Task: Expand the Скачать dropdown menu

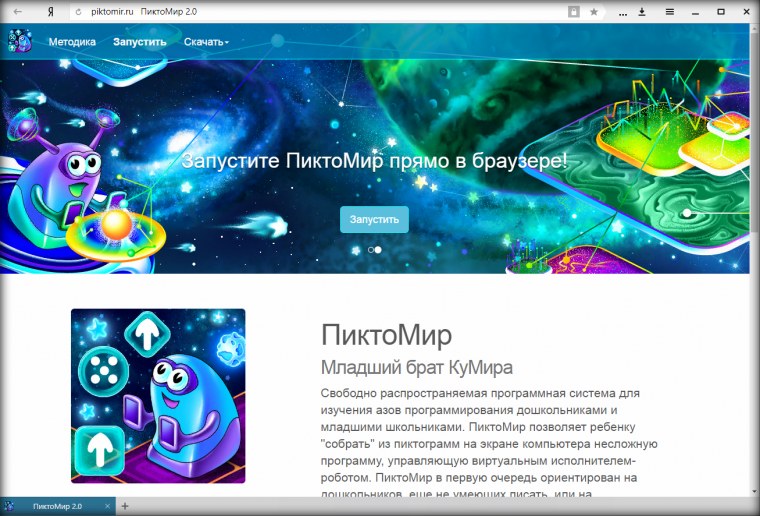Action: (x=206, y=42)
